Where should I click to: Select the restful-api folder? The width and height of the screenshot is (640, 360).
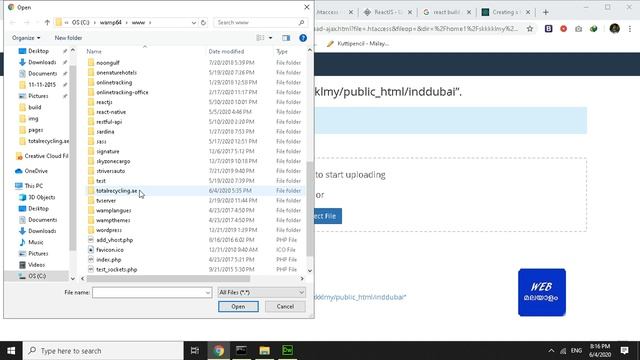pyautogui.click(x=109, y=122)
